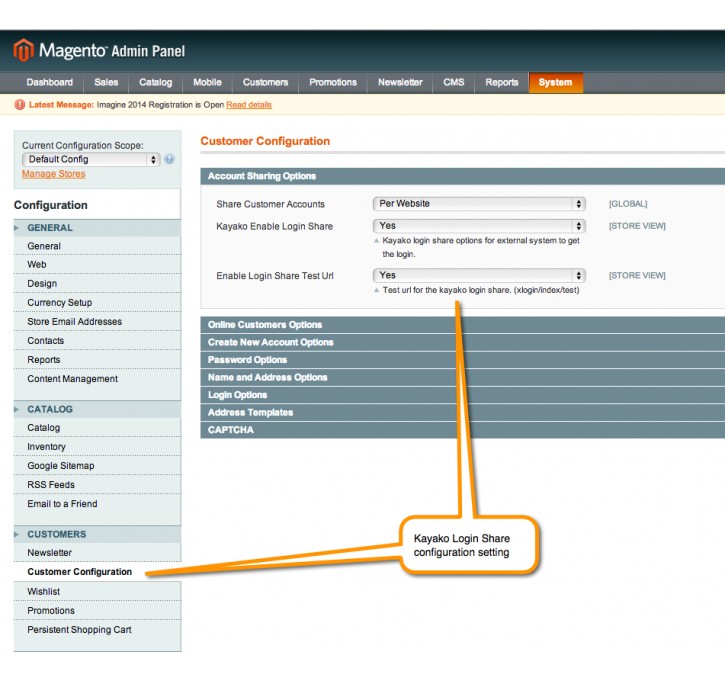Collapse the CUSTOMERS sidebar section
This screenshot has height=680, width=725.
click(97, 534)
